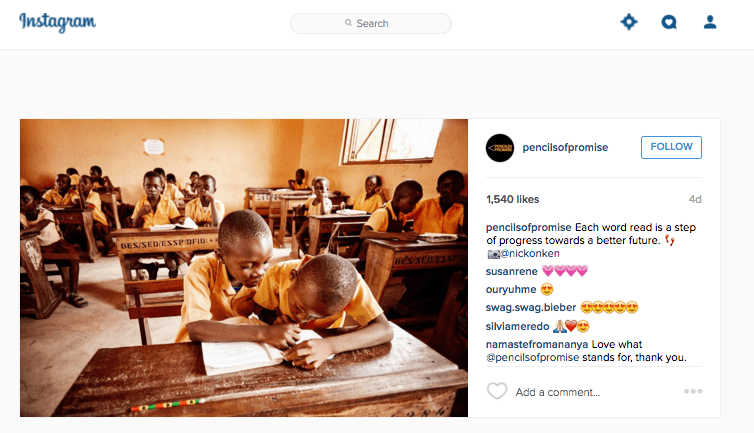Click the magnifier icon in the search bar
The image size is (754, 433).
[348, 23]
